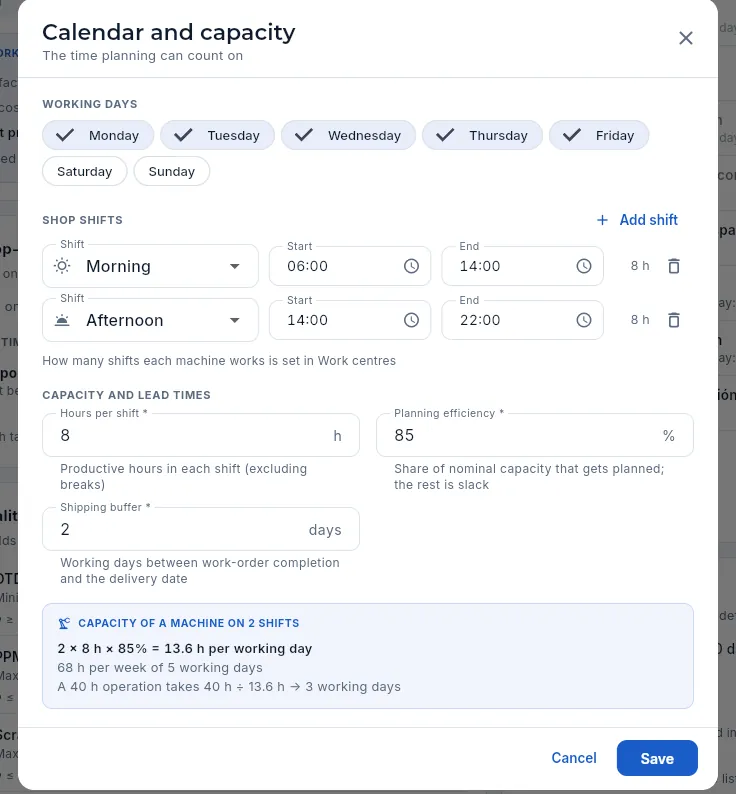Screen dimensions: 736x794
Task: Delete the Morning shift with trash icon
Action: [673, 266]
